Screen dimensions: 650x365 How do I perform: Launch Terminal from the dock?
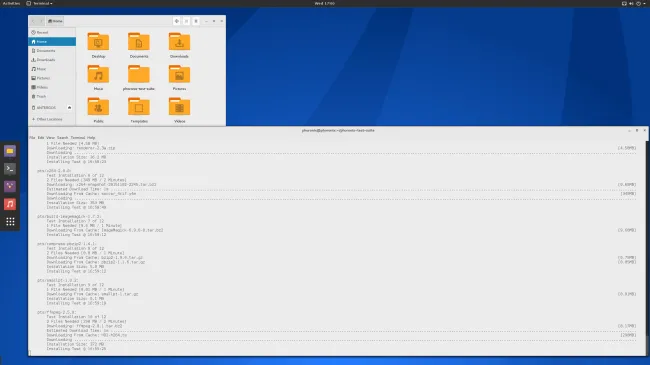pyautogui.click(x=10, y=169)
